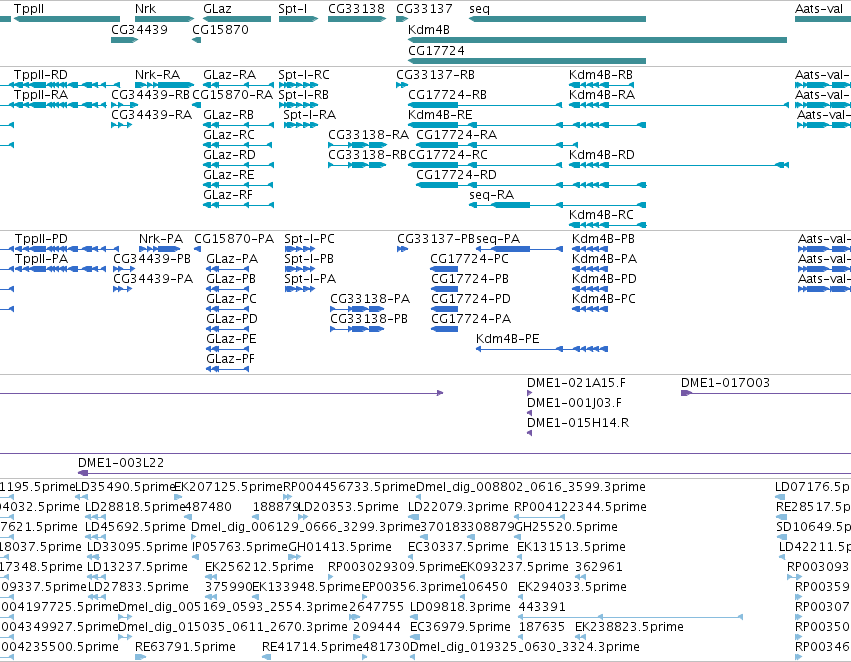Click the DME1-015H14.R clone label
851x662 pixels.
point(578,423)
